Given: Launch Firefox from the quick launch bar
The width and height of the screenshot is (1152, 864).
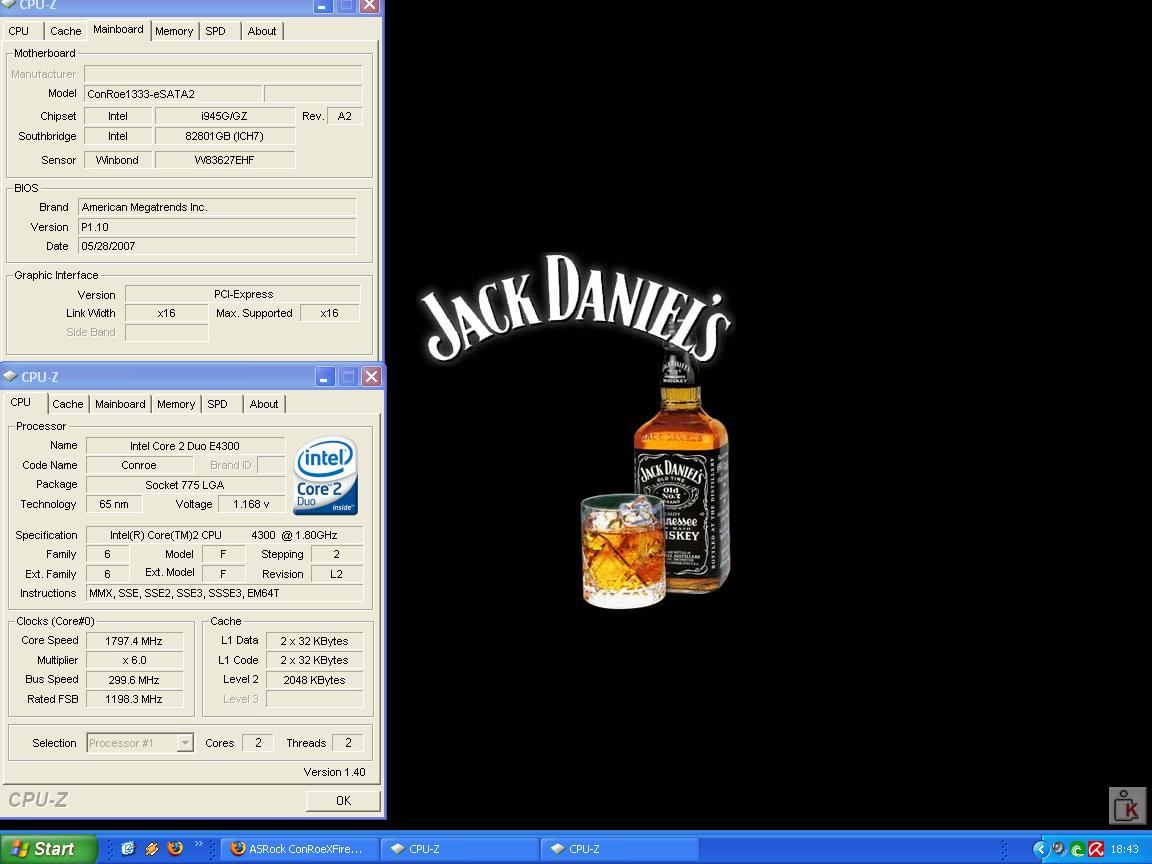Looking at the screenshot, I should [x=175, y=849].
